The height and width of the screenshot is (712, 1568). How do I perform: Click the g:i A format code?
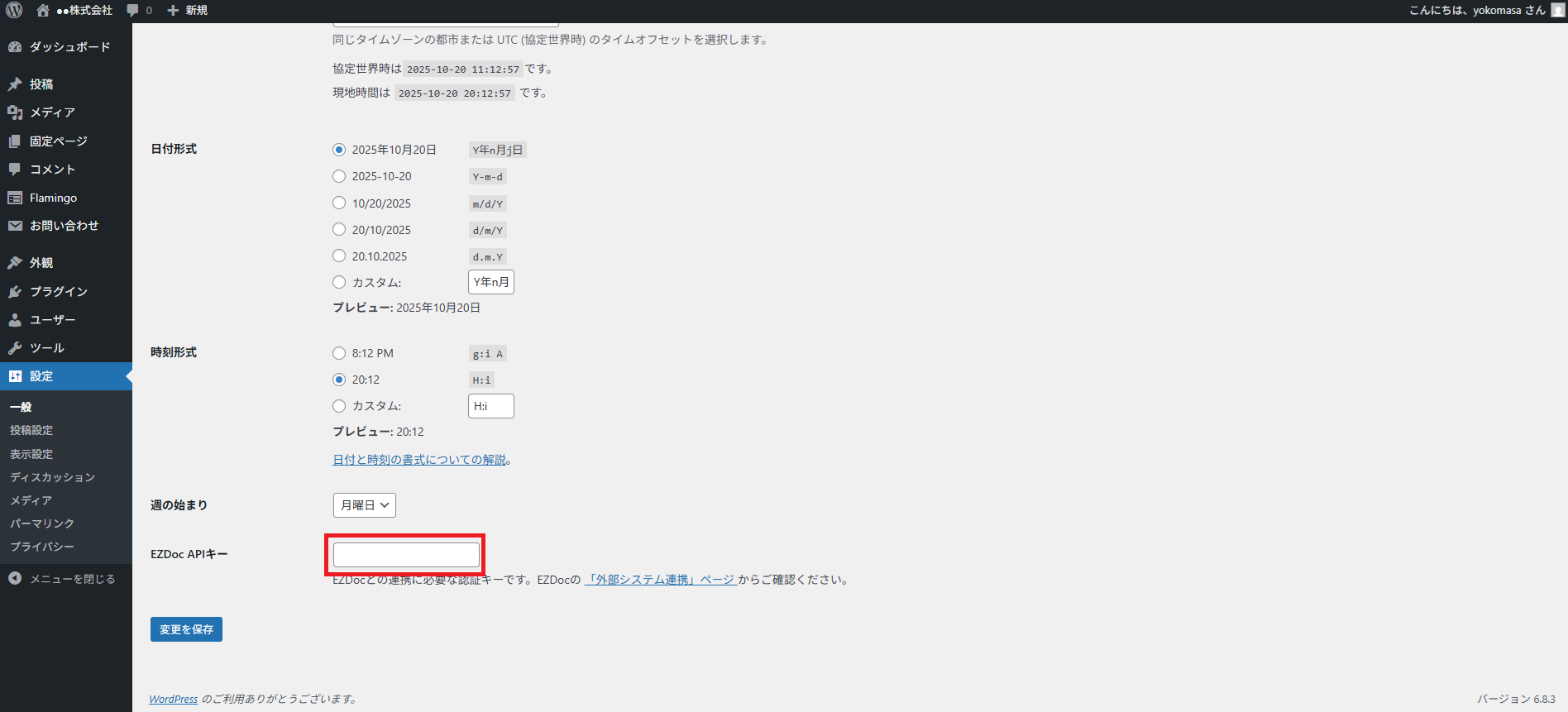click(x=488, y=354)
